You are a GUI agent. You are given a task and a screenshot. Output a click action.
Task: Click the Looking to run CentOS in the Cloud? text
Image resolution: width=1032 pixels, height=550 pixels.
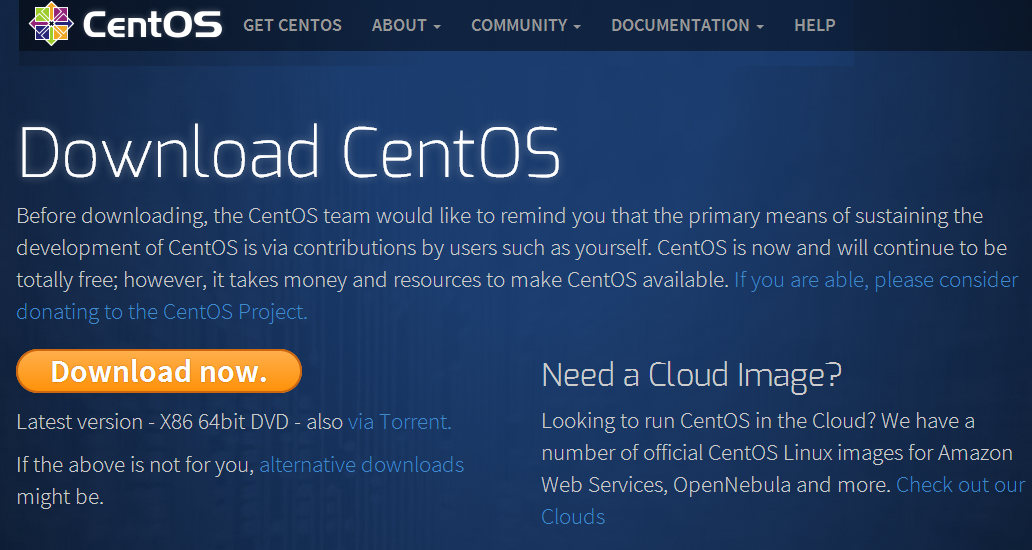click(x=707, y=420)
